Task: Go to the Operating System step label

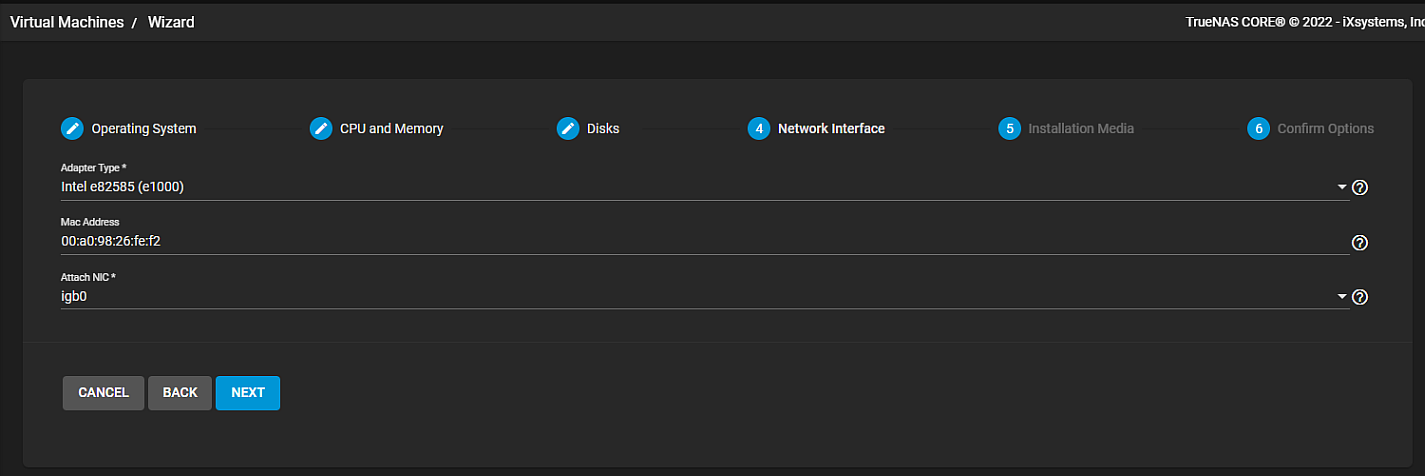Action: click(x=144, y=129)
